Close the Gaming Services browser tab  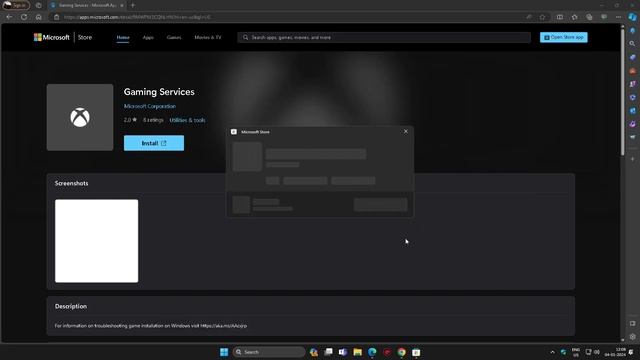pyautogui.click(x=122, y=5)
